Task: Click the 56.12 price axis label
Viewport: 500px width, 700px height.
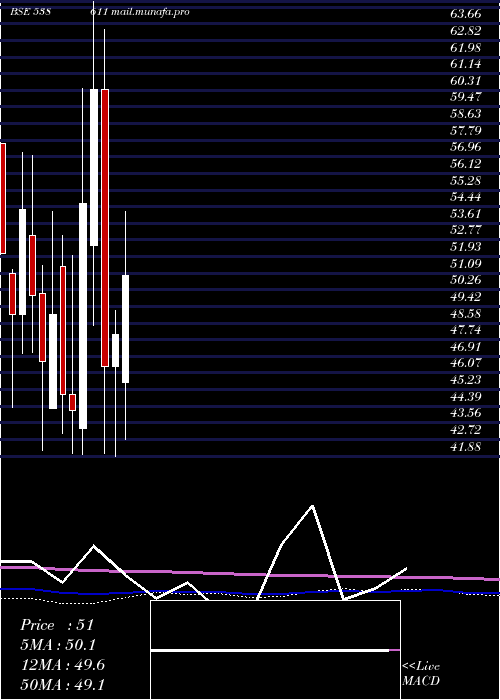Action: pyautogui.click(x=466, y=164)
